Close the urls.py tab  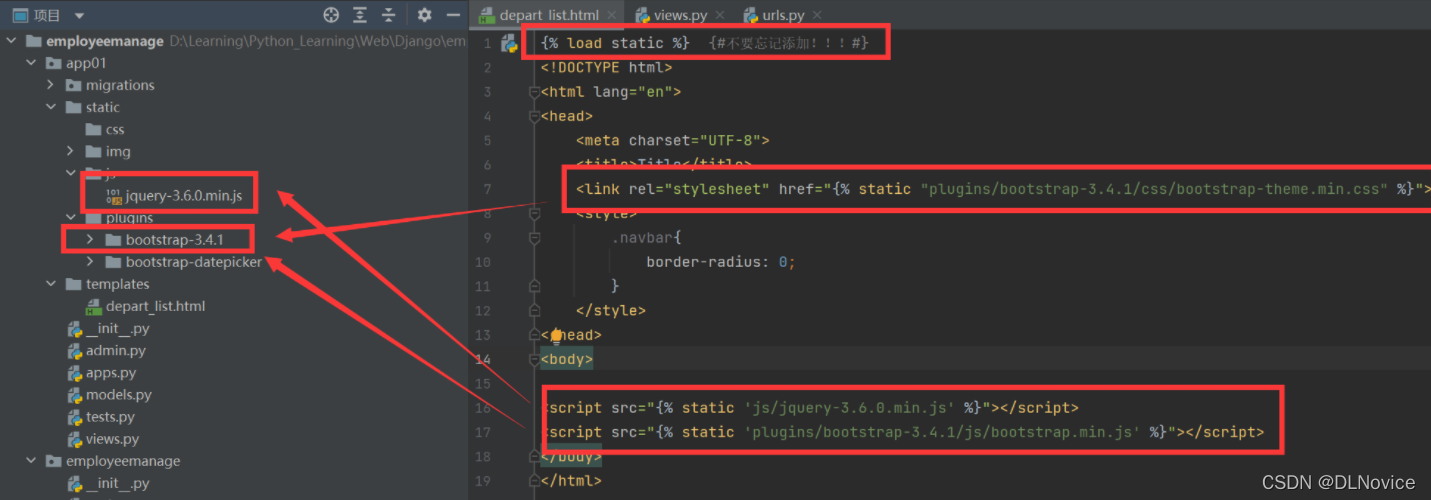tap(817, 16)
